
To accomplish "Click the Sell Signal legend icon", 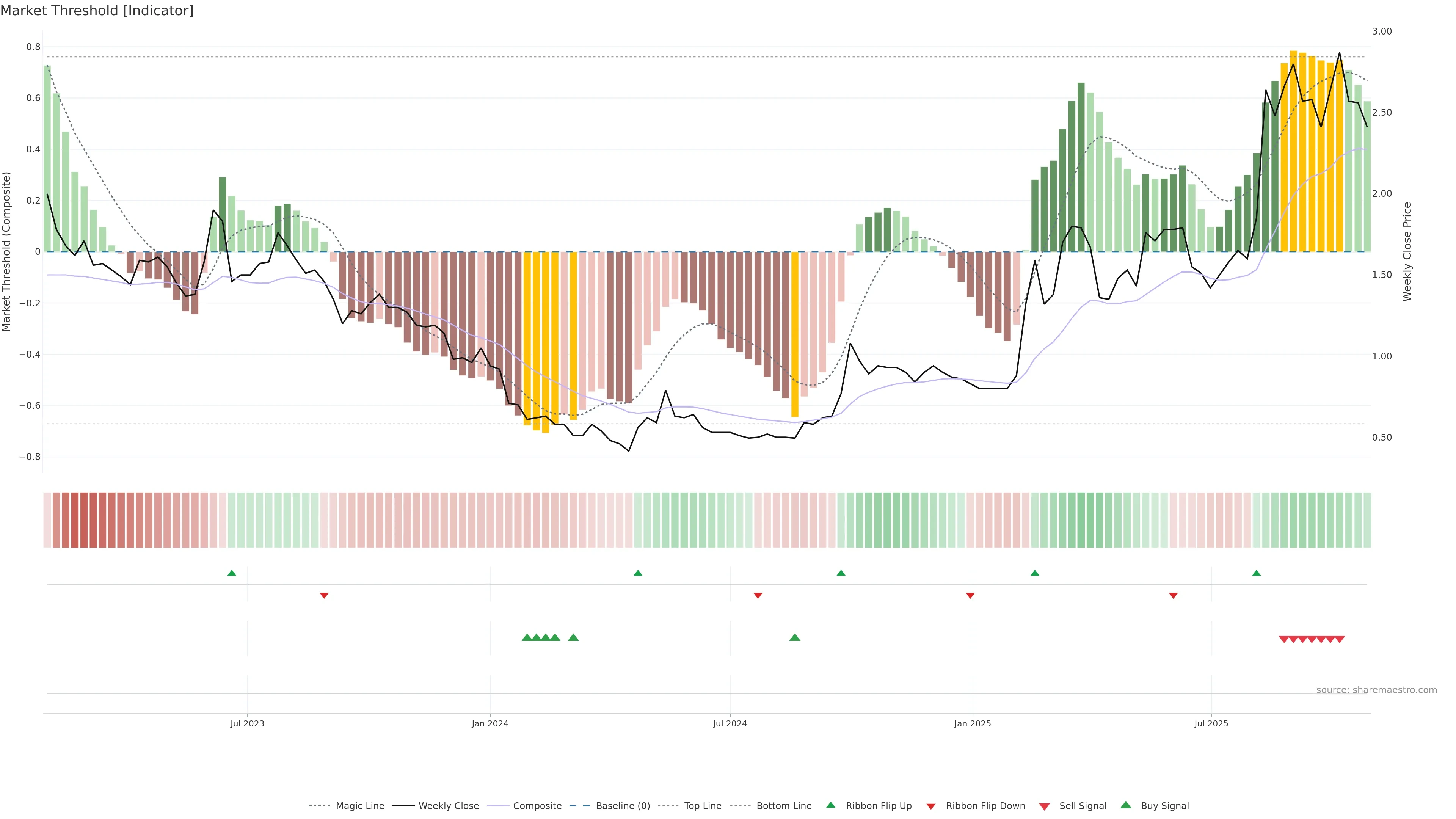I will click(x=1045, y=806).
